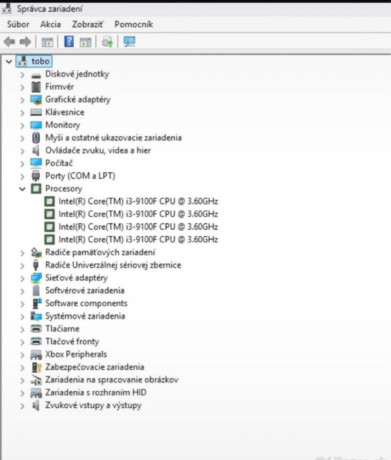Collapse the tobo root node
This screenshot has height=460, width=391.
(9, 61)
